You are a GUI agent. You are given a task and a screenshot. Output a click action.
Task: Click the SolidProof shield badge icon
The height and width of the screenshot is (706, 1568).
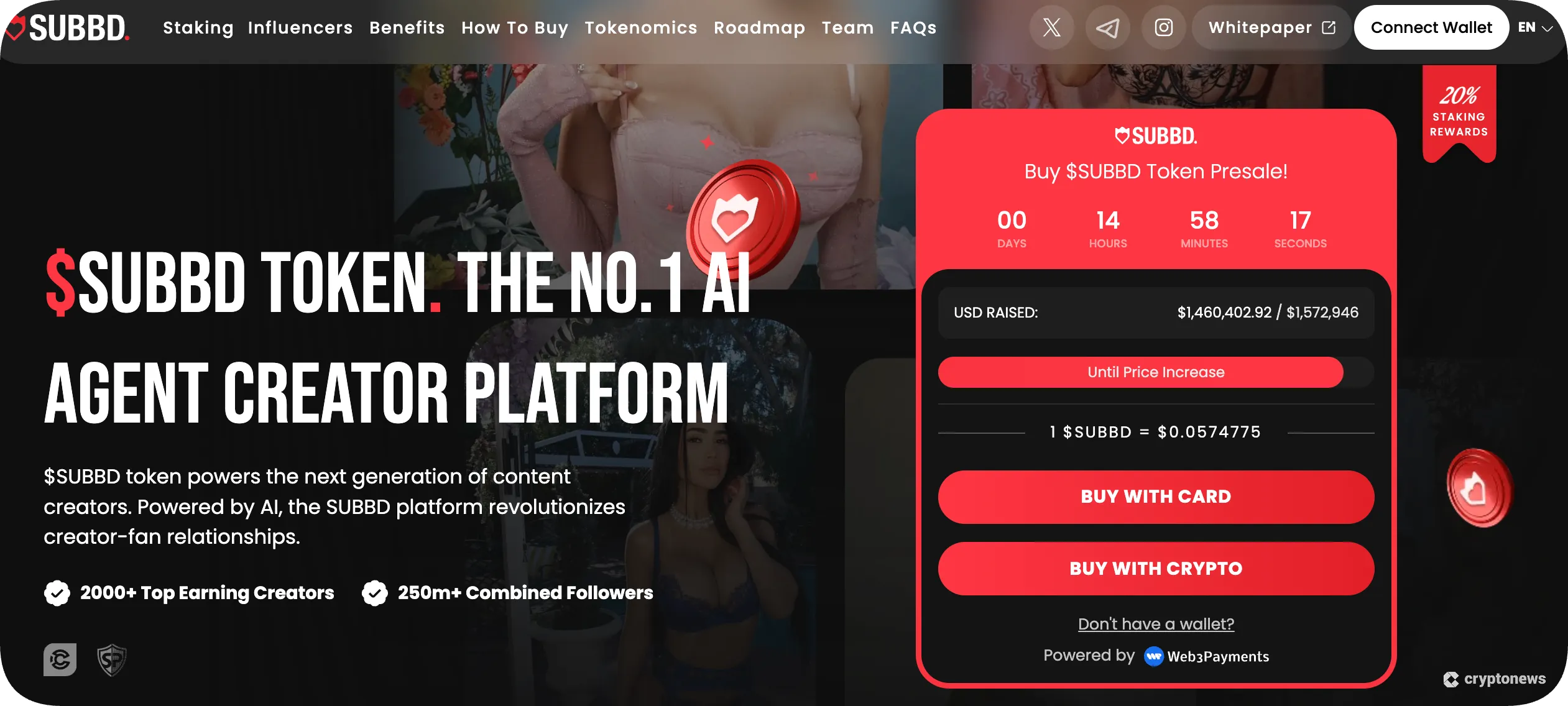(112, 659)
